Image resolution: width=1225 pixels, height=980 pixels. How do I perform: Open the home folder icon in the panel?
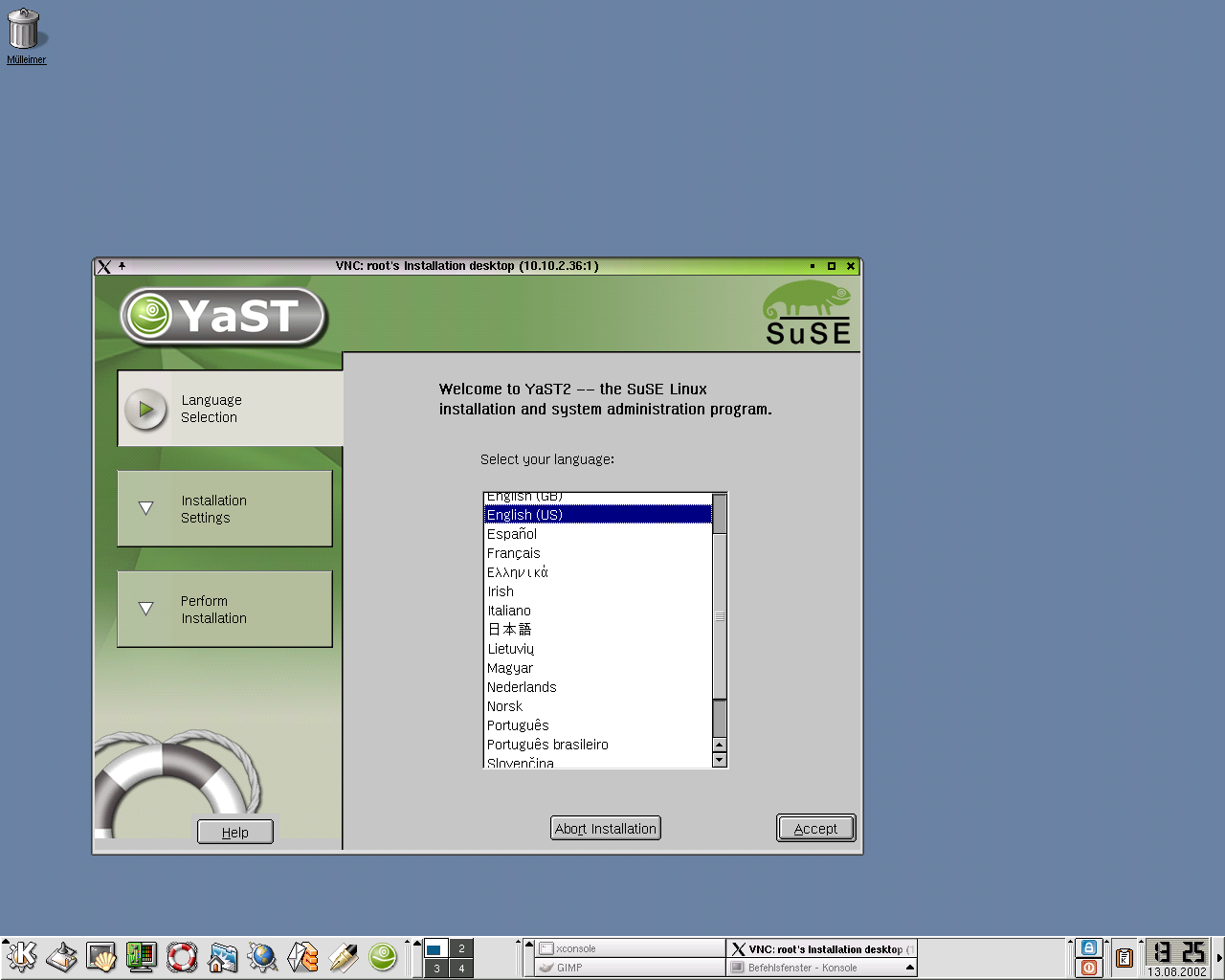point(222,956)
